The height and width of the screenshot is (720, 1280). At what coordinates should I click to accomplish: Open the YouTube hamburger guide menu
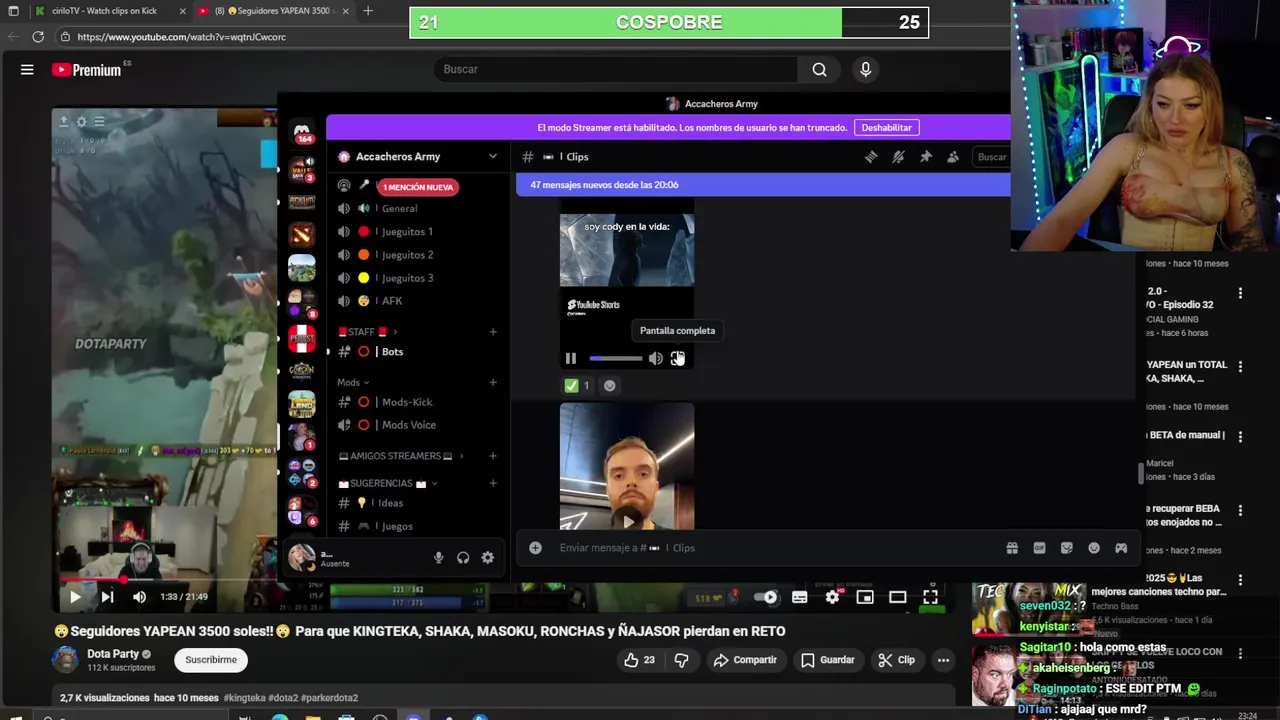click(27, 70)
